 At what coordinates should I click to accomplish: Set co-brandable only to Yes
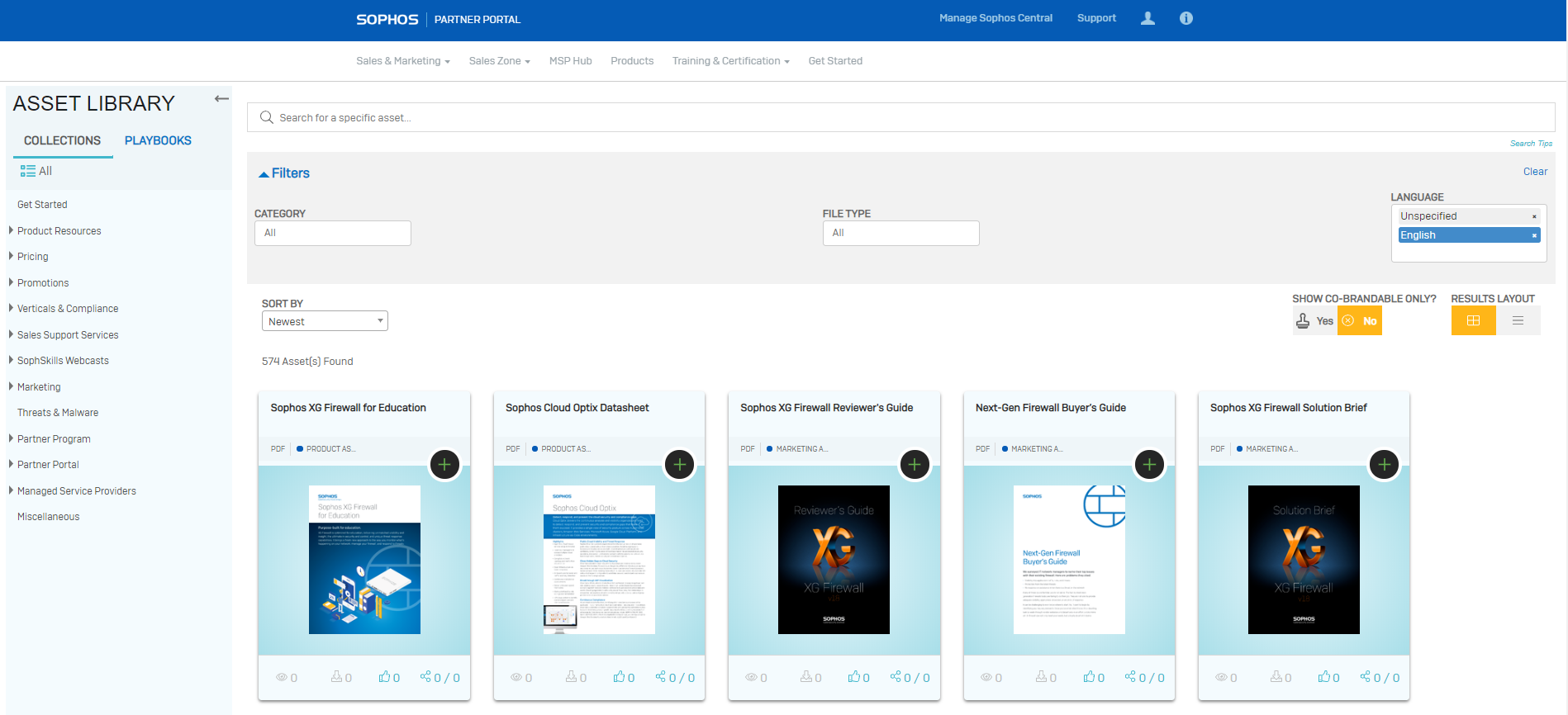point(1315,321)
